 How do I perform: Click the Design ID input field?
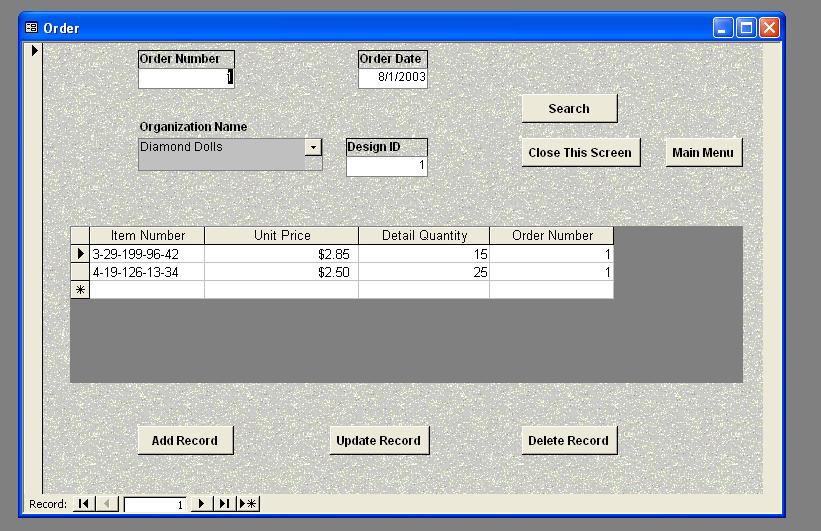(x=387, y=166)
